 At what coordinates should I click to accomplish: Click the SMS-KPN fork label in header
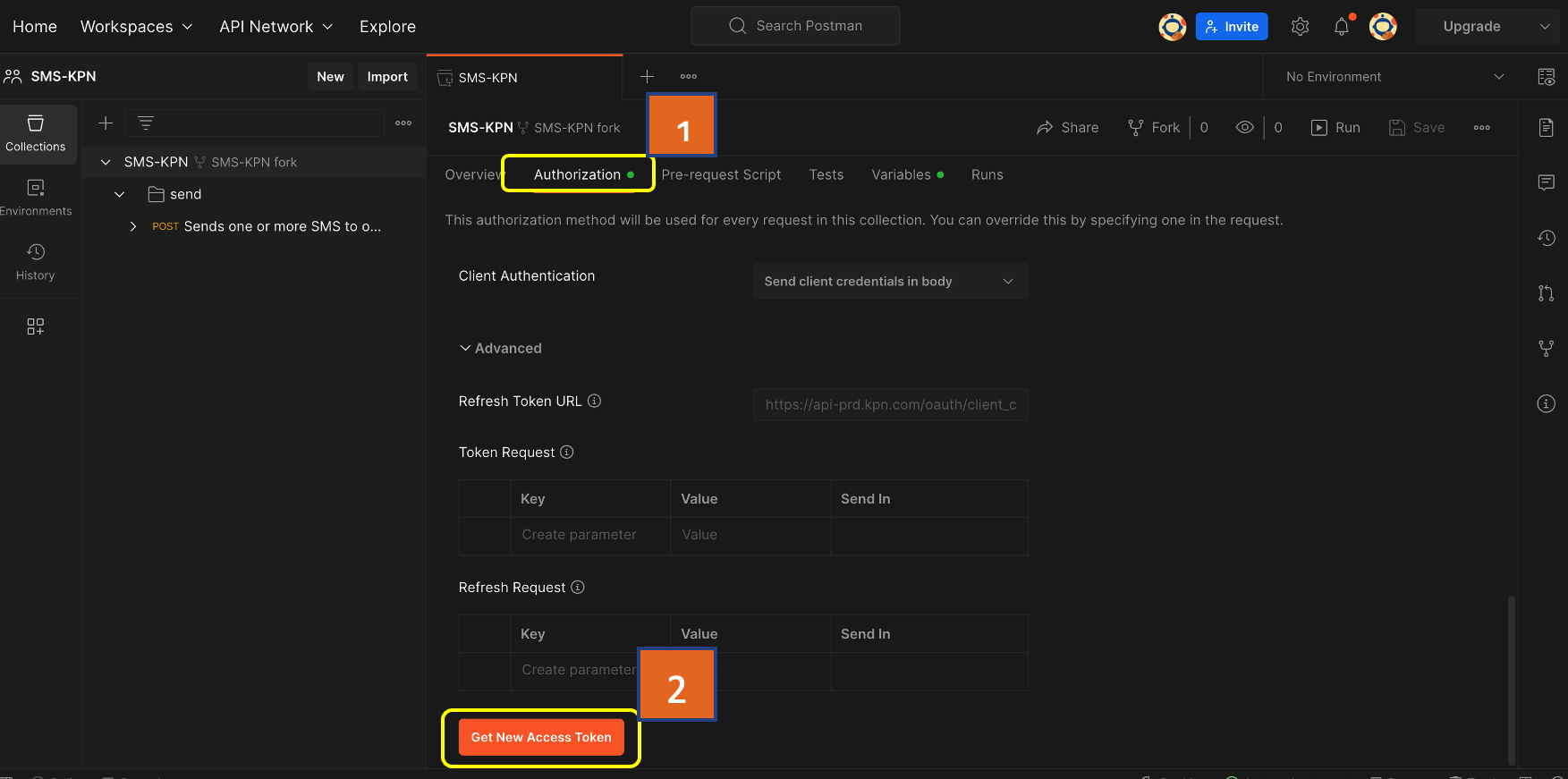click(x=577, y=128)
